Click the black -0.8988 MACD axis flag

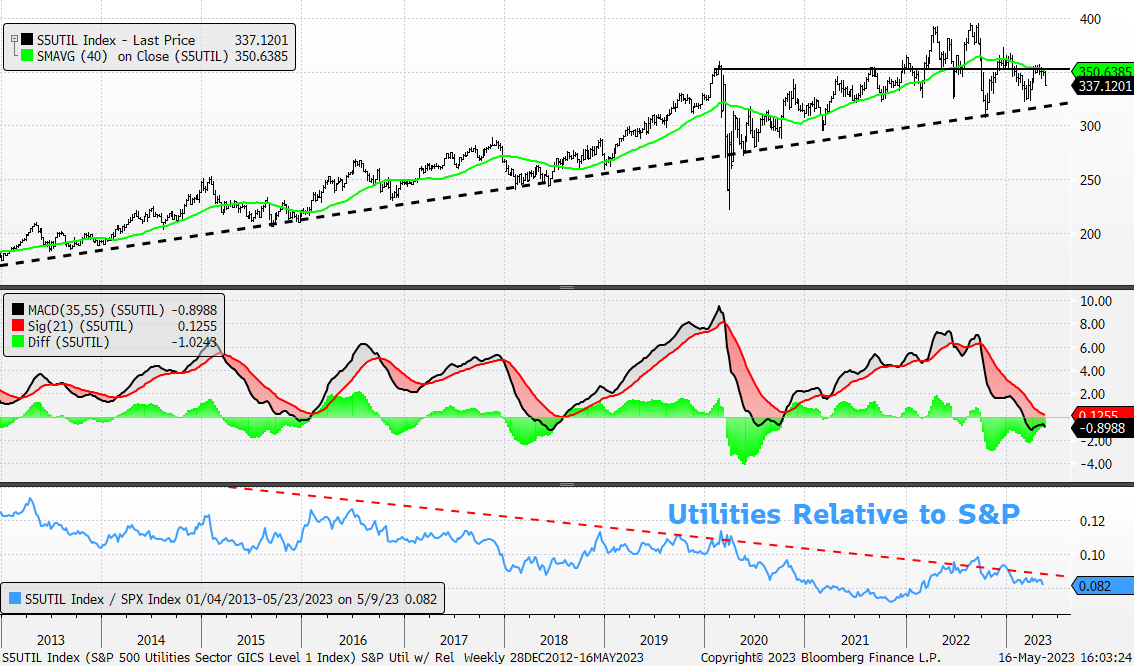pyautogui.click(x=1101, y=428)
